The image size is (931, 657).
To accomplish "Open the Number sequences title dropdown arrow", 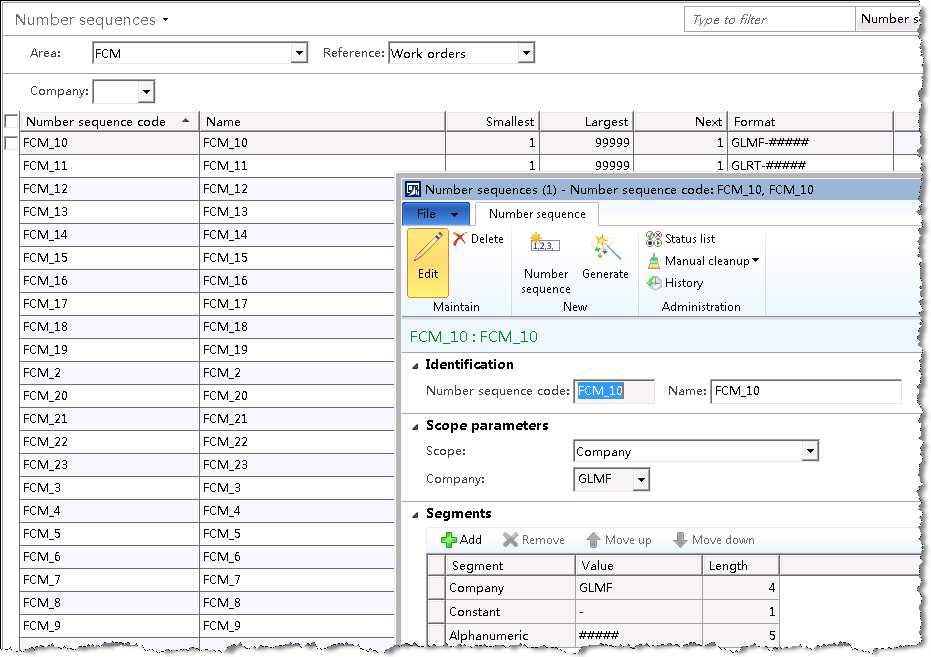I will coord(166,20).
